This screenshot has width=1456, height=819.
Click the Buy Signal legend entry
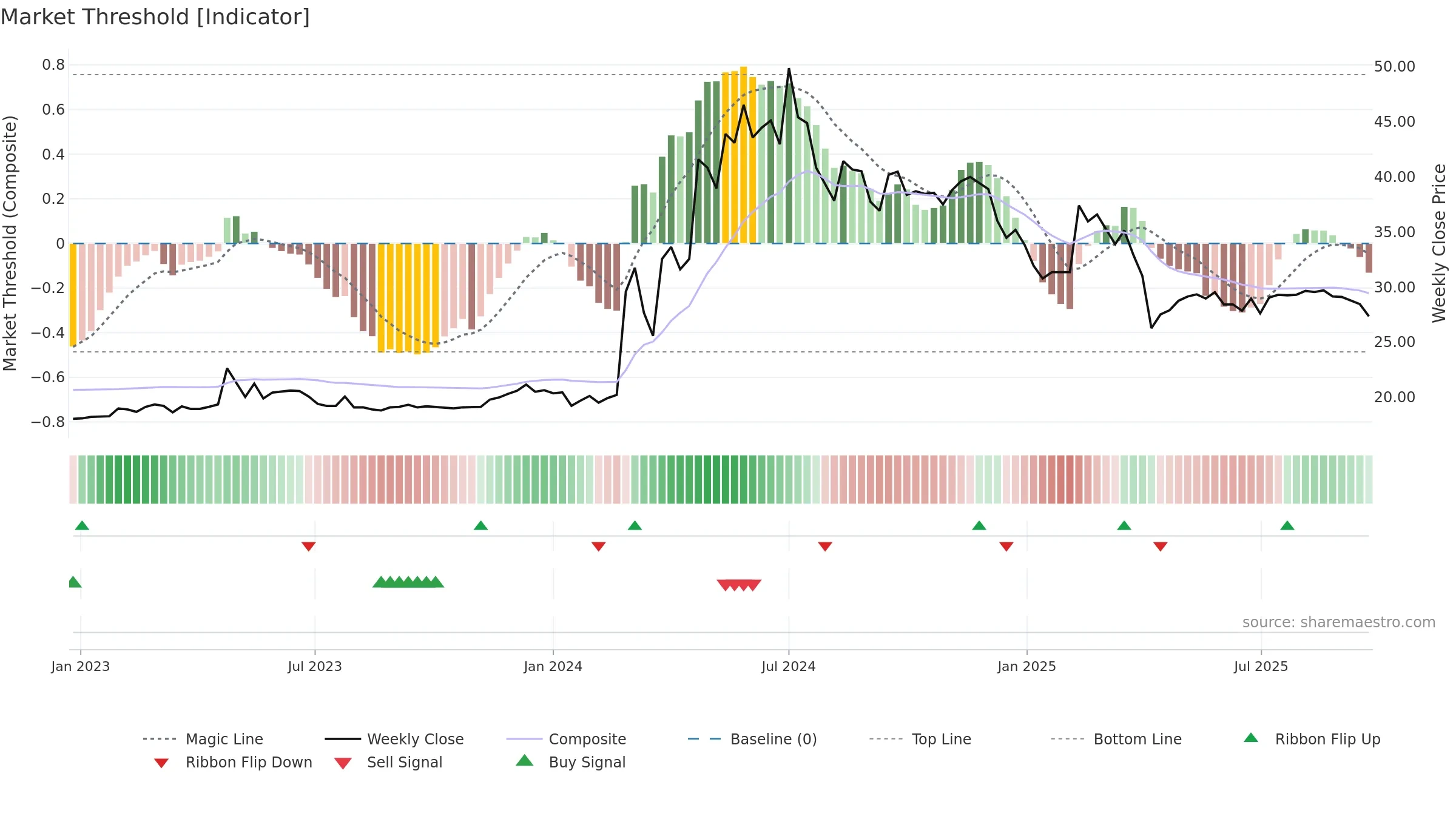[x=570, y=762]
